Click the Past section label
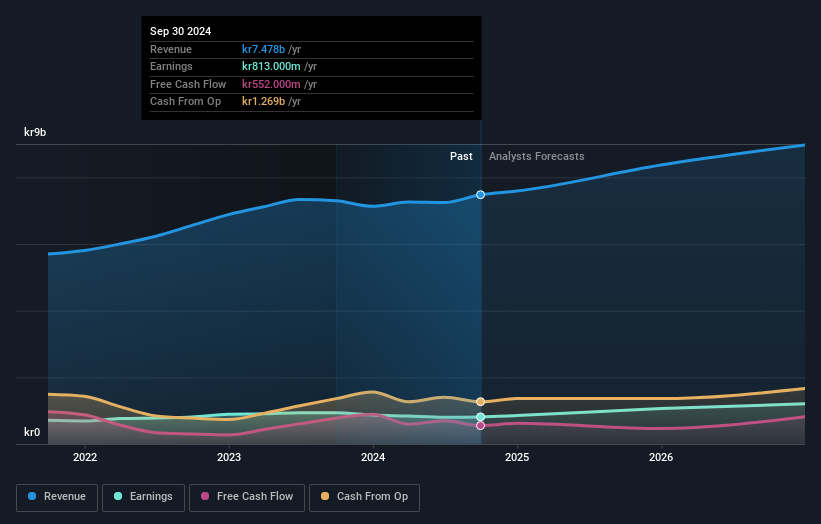Viewport: 821px width, 524px height. (x=461, y=156)
